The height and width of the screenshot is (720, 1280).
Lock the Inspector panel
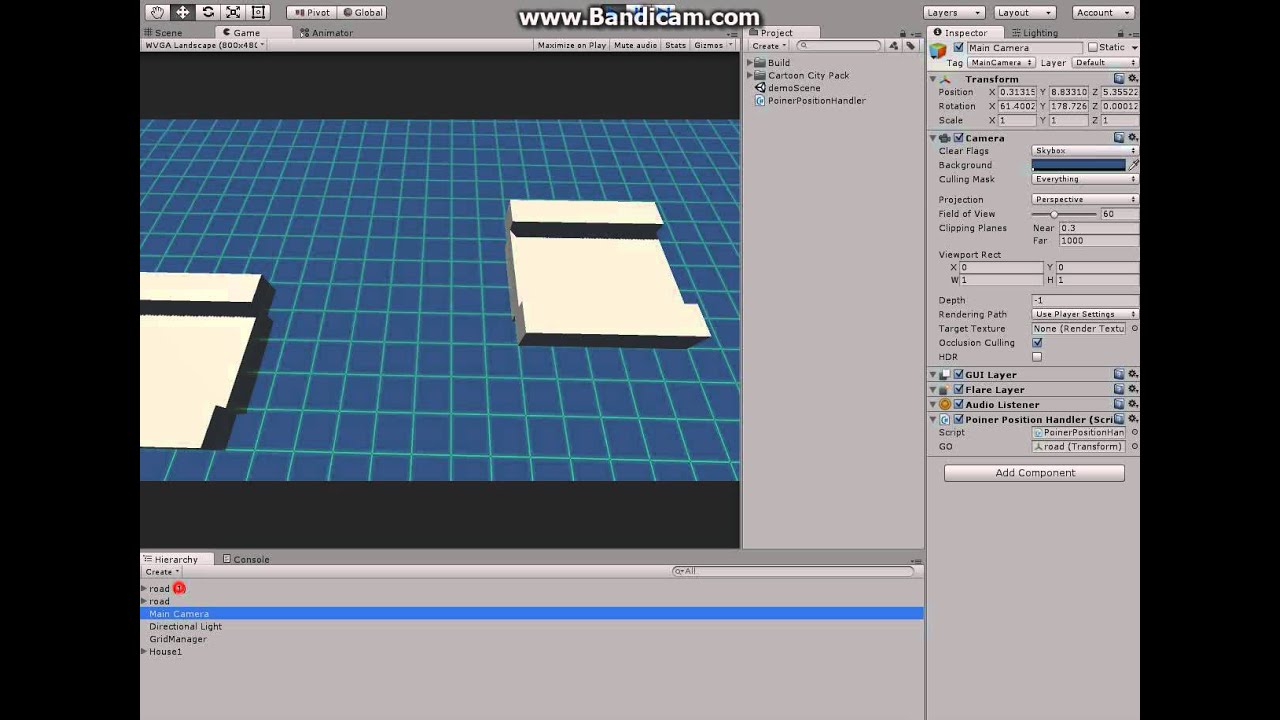click(1119, 32)
